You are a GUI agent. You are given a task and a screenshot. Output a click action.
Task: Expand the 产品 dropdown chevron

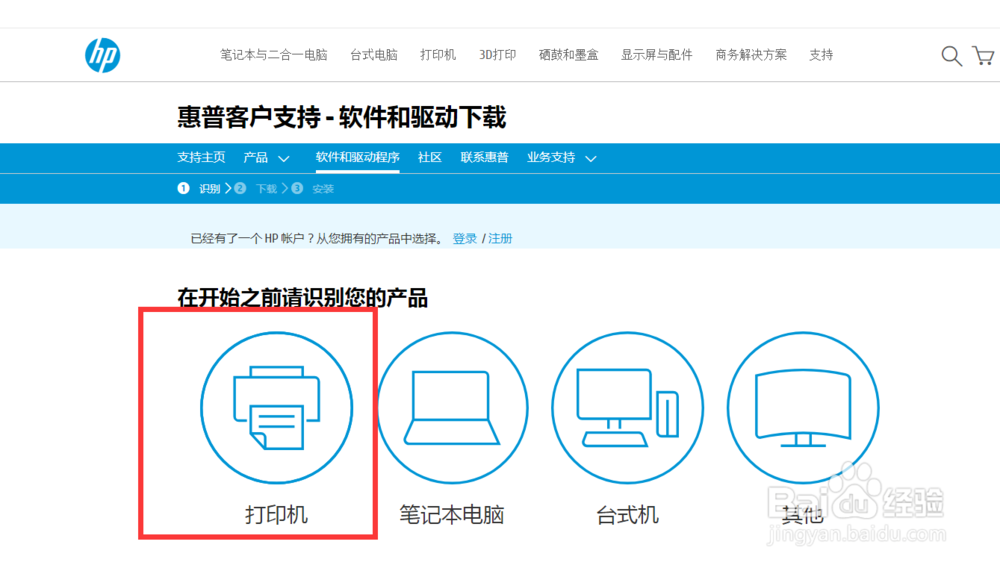click(x=284, y=159)
